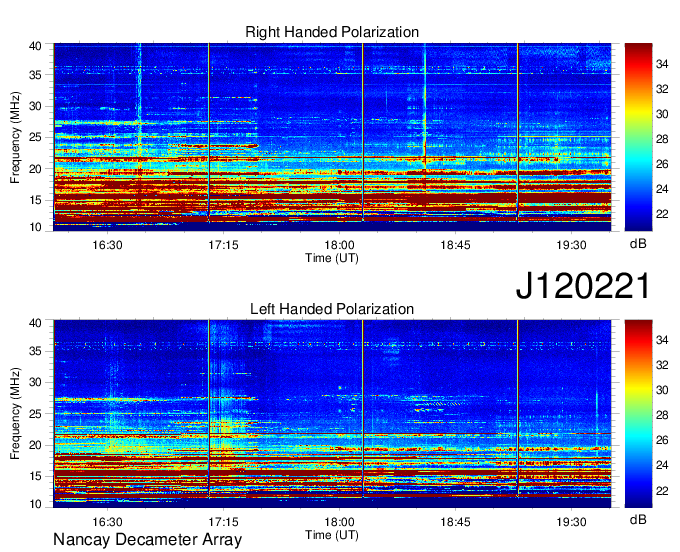
Task: Click the 28 dB label on the top colorbar
Action: 662,139
